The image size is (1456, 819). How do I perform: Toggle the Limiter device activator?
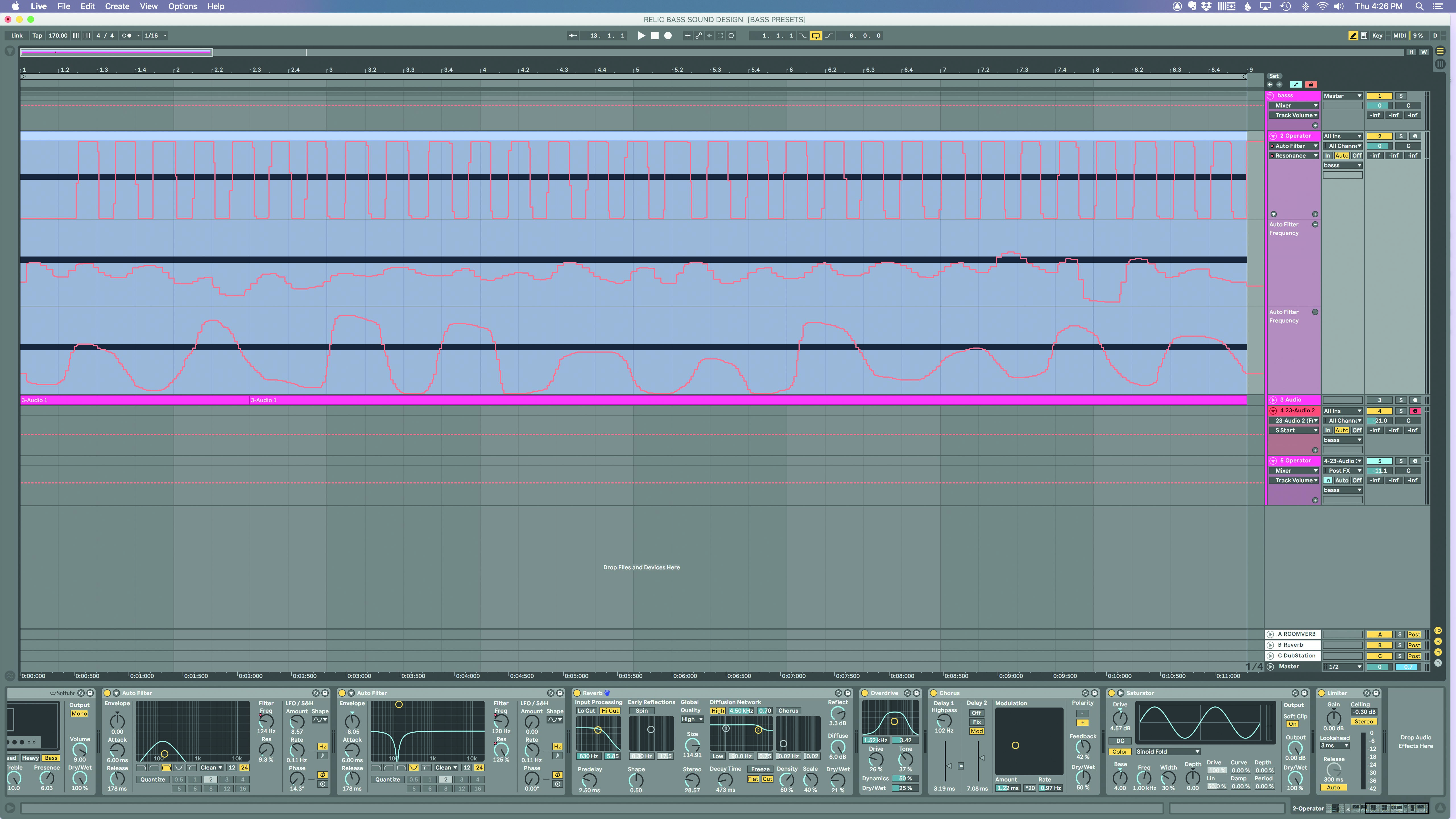[1321, 693]
